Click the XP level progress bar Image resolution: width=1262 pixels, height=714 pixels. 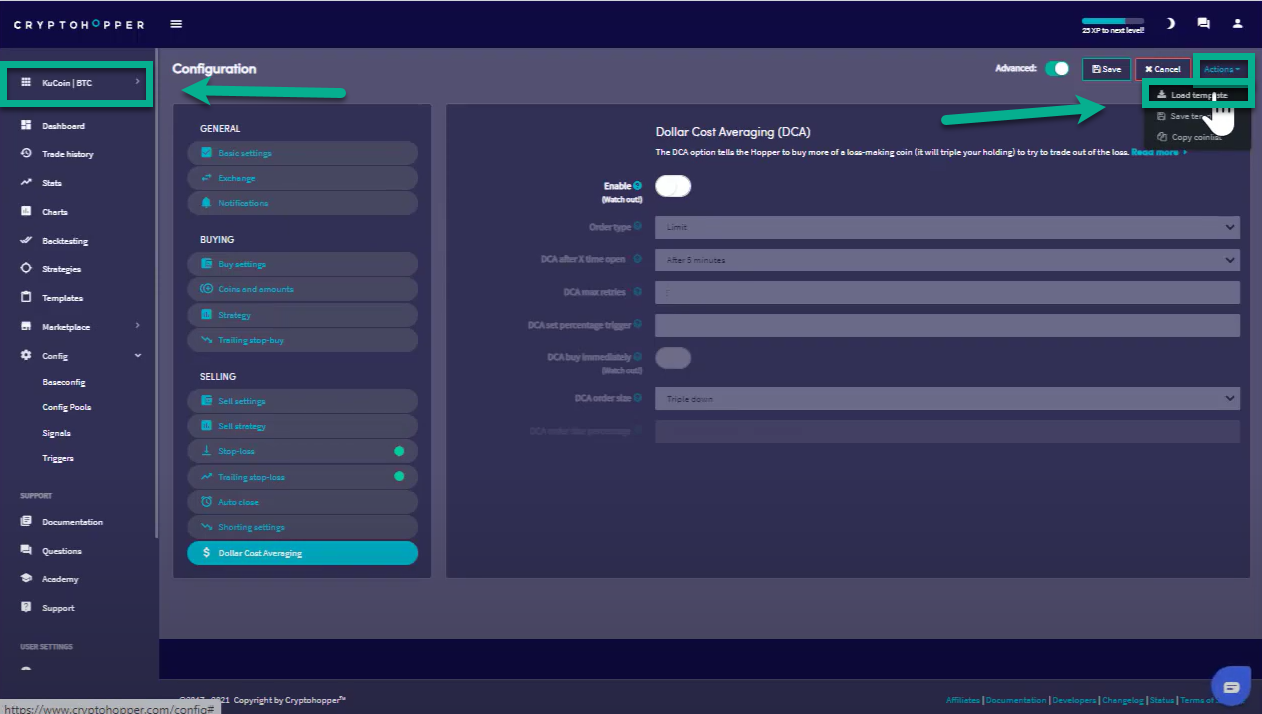pyautogui.click(x=1112, y=21)
